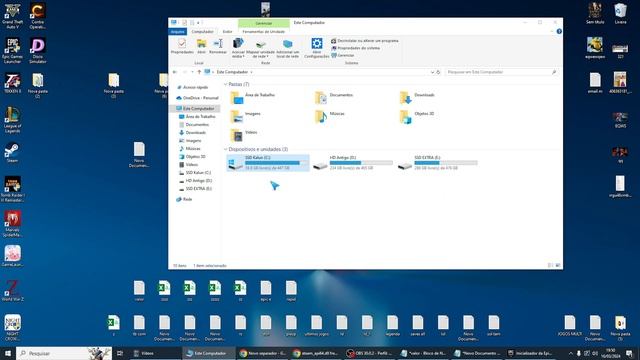
Task: Click the green Gerenciar contextual tab
Action: pyautogui.click(x=264, y=23)
